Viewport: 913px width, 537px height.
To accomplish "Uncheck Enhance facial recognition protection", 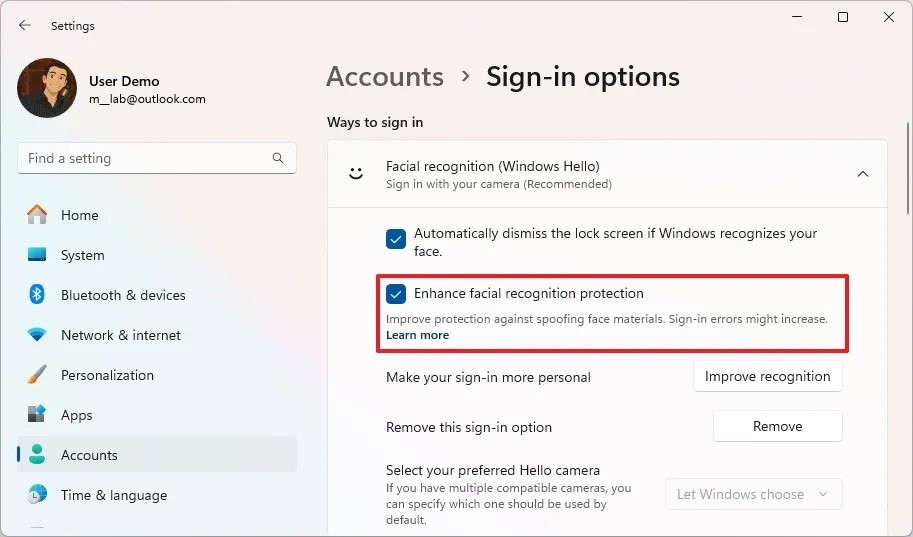I will click(x=396, y=294).
